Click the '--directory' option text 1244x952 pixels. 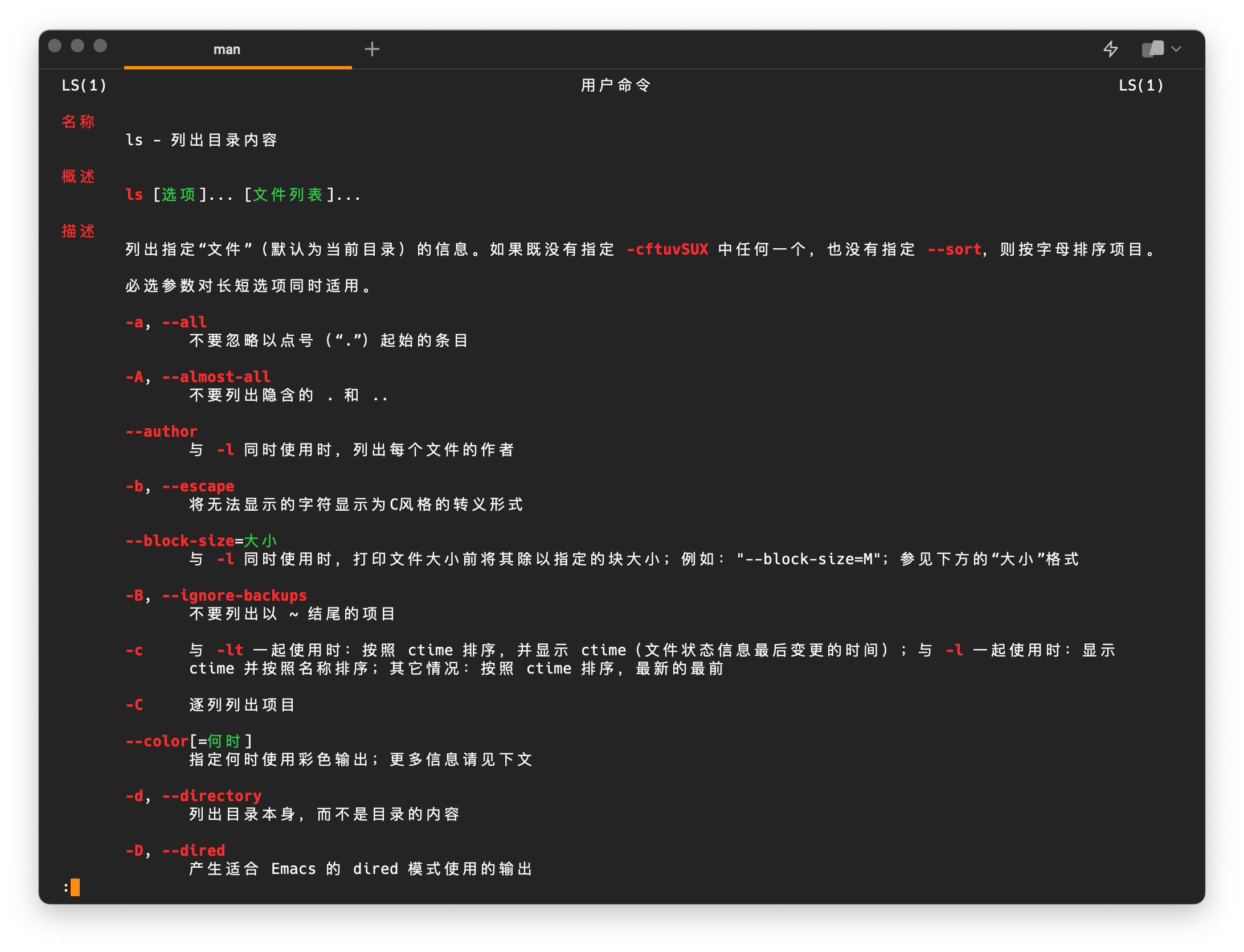click(x=212, y=796)
